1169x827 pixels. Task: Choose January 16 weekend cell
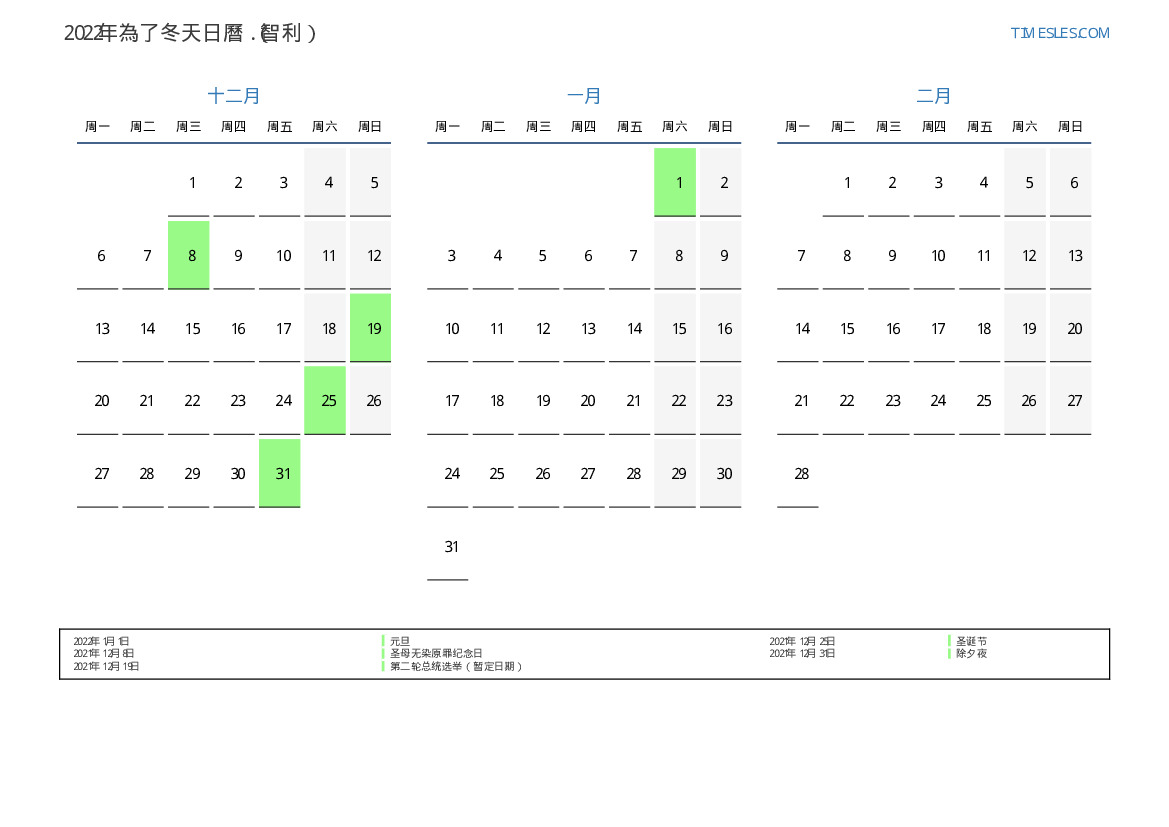[720, 328]
